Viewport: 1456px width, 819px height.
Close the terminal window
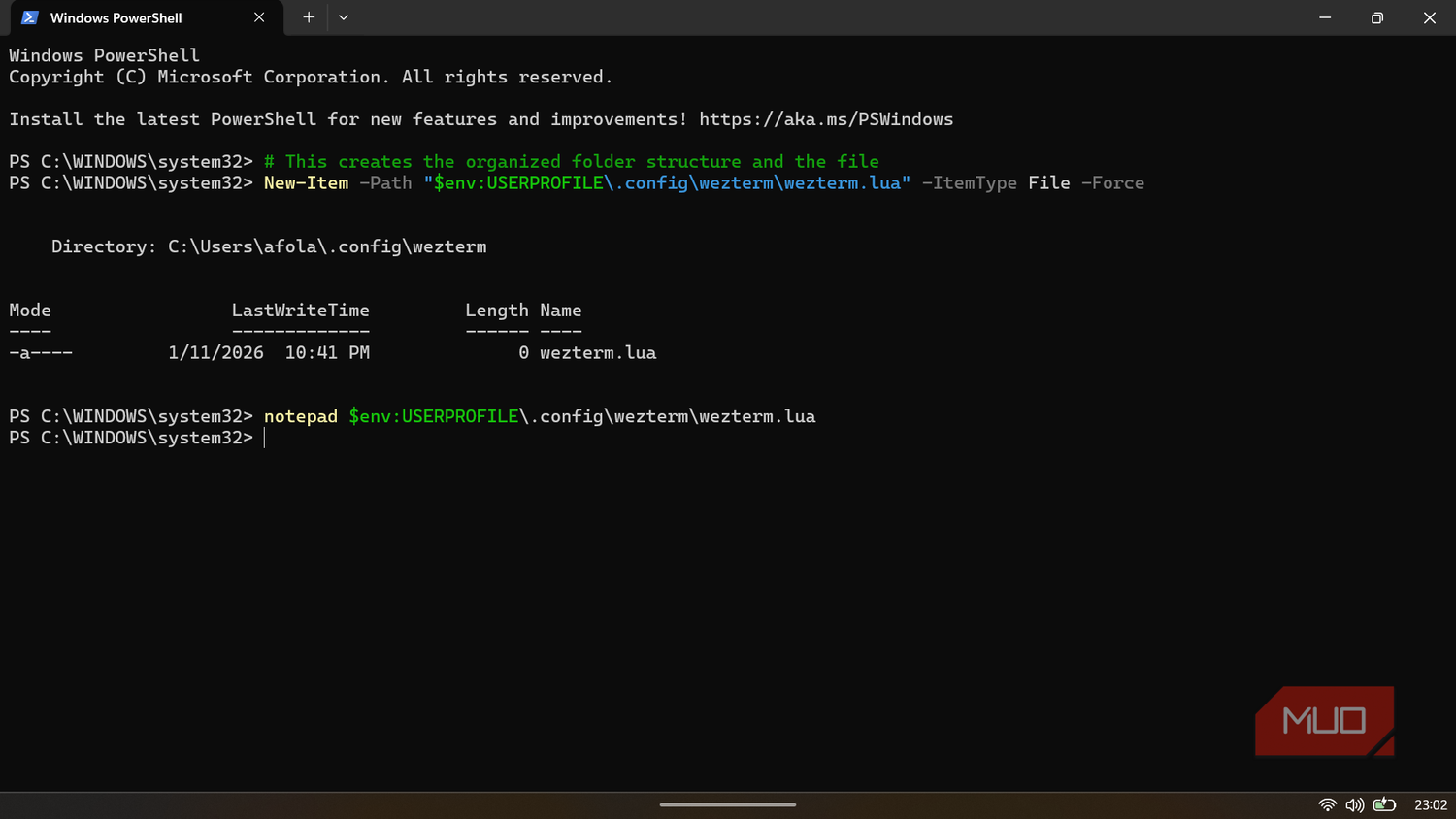click(x=1430, y=17)
